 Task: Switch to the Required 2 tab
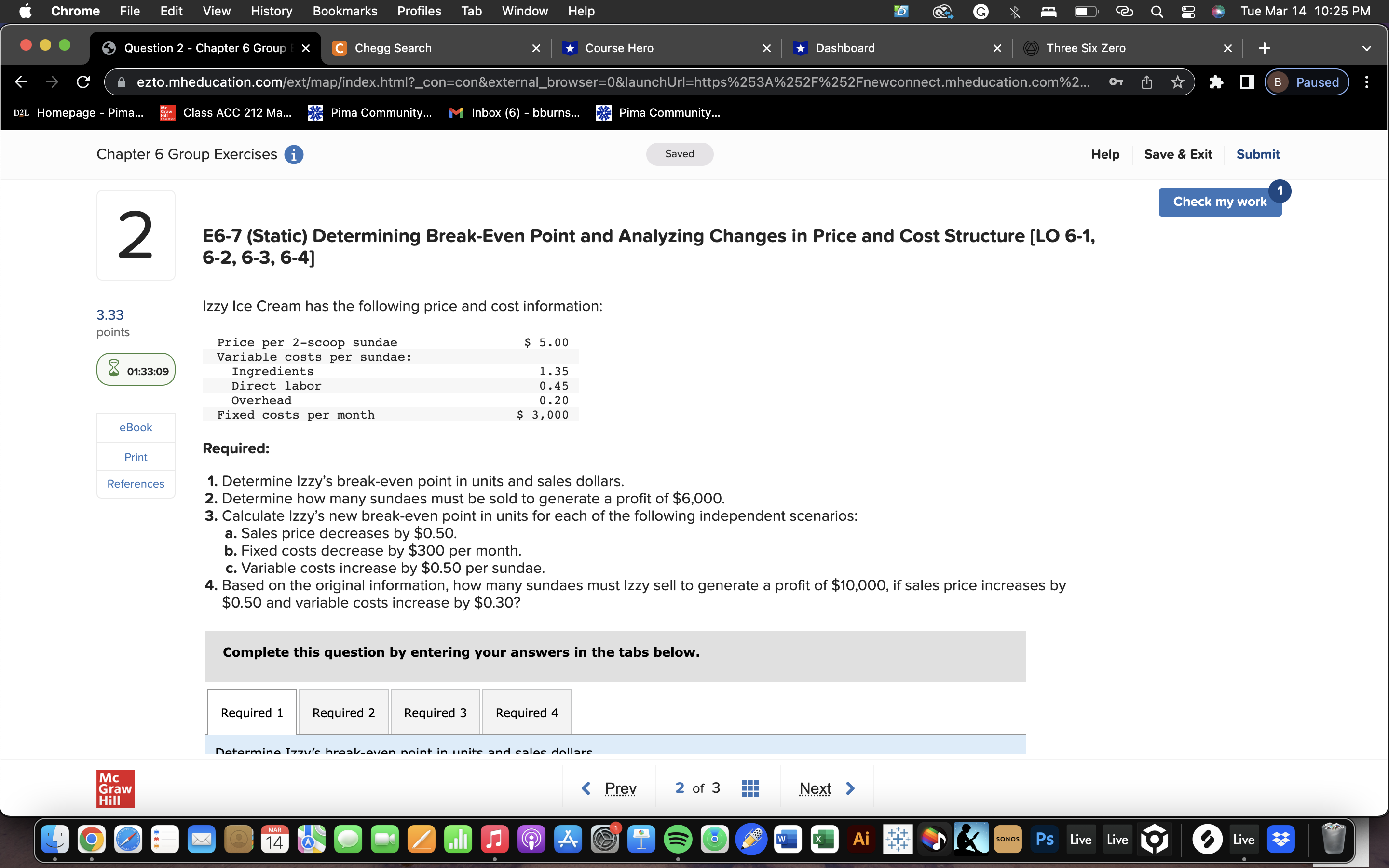(343, 712)
